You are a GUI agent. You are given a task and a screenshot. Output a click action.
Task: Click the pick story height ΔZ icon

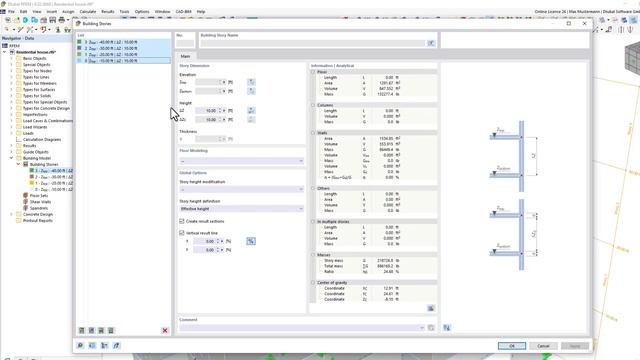click(251, 111)
